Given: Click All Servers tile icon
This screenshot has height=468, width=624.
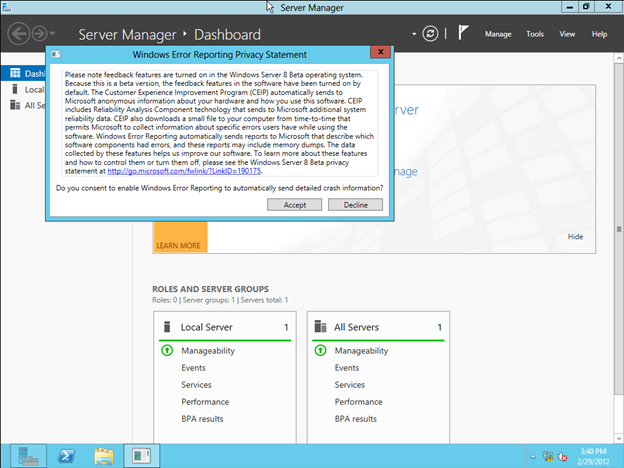Looking at the screenshot, I should point(320,327).
